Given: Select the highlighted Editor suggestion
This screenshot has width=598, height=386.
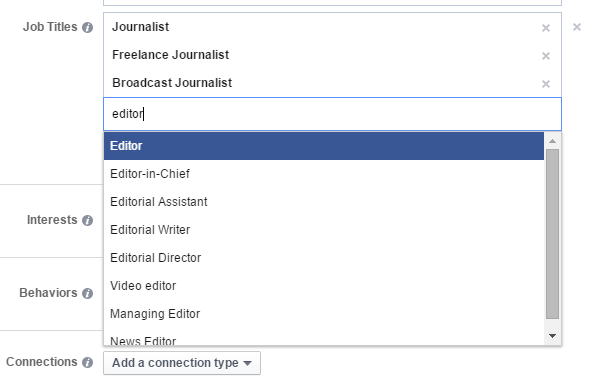Looking at the screenshot, I should tap(324, 146).
